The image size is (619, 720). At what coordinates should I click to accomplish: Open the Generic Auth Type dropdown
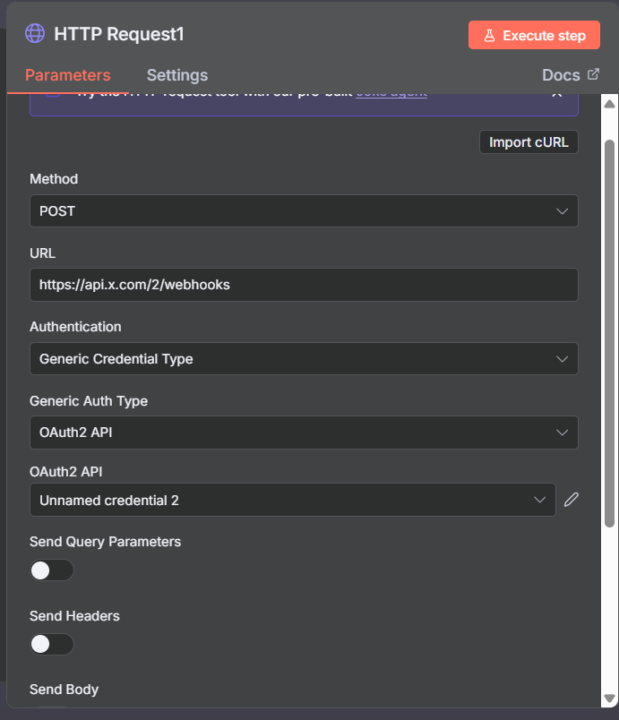click(303, 433)
